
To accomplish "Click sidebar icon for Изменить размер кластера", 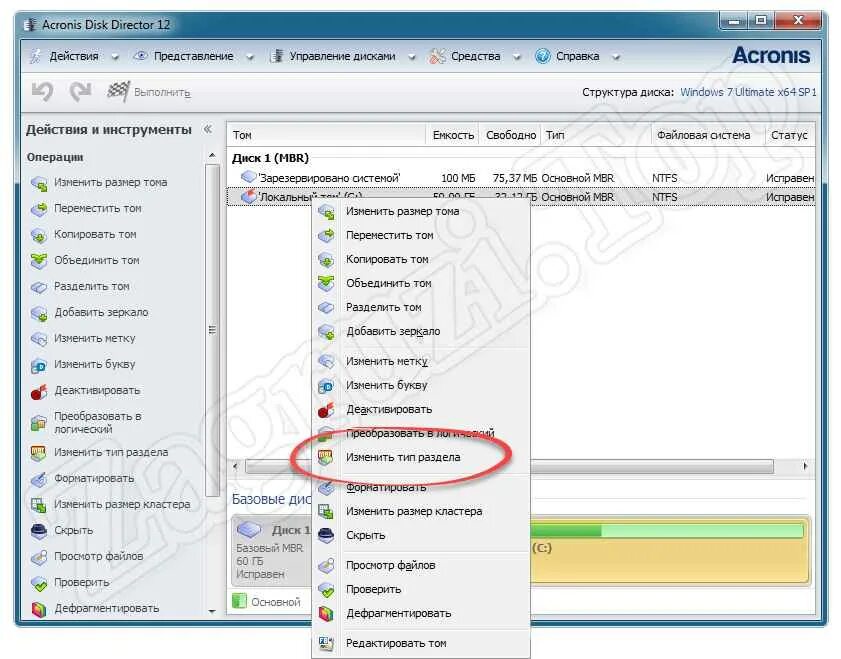I will tap(39, 505).
